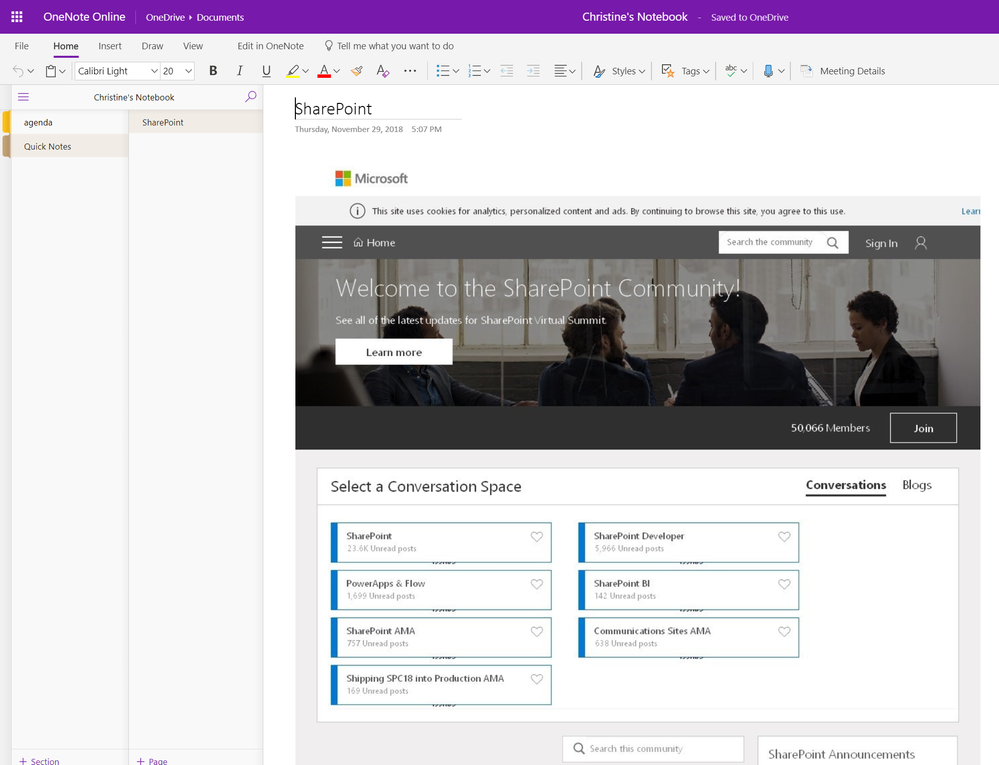Open the community site hamburger menu

click(332, 243)
